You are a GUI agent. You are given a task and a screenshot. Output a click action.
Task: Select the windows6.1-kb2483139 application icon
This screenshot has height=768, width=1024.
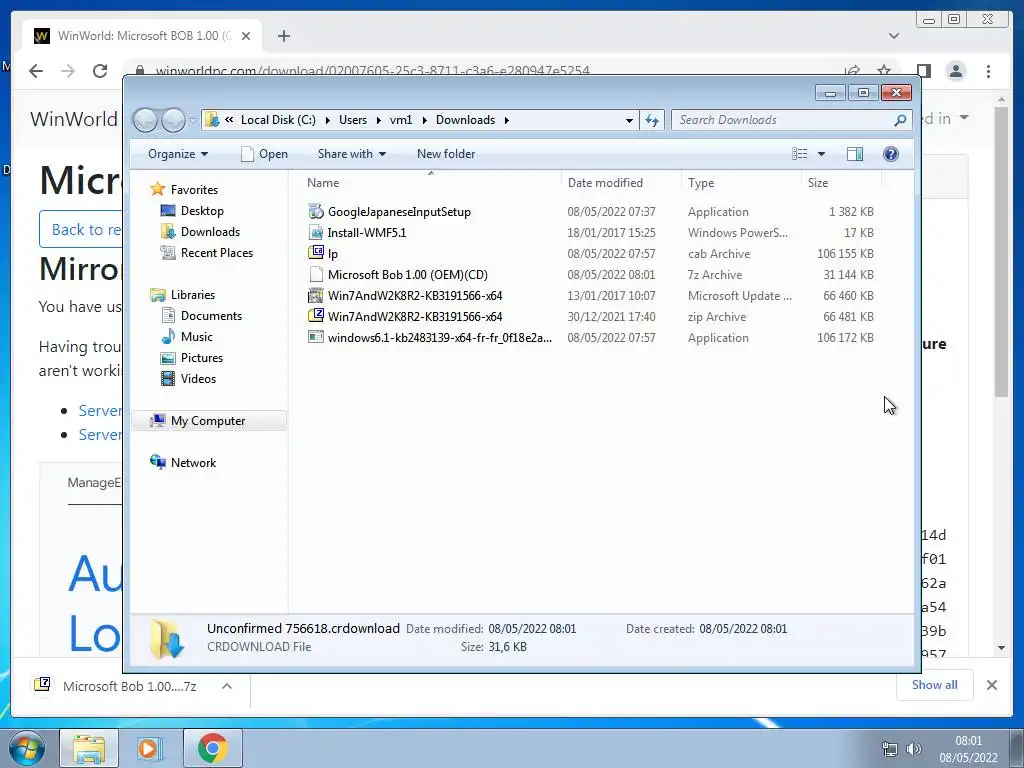[316, 338]
